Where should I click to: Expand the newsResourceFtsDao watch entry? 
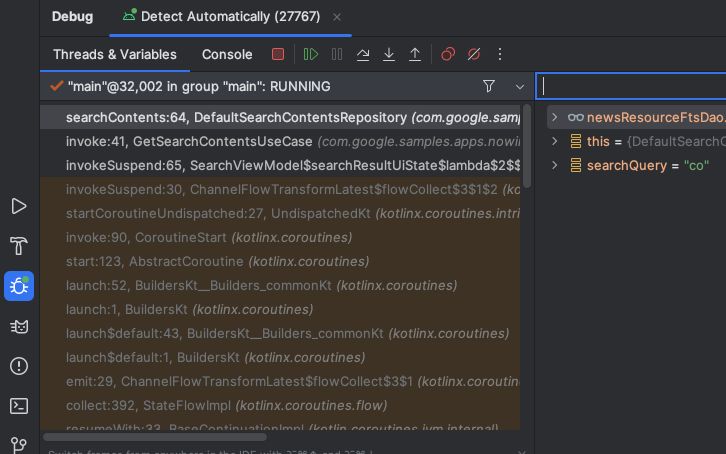click(555, 117)
